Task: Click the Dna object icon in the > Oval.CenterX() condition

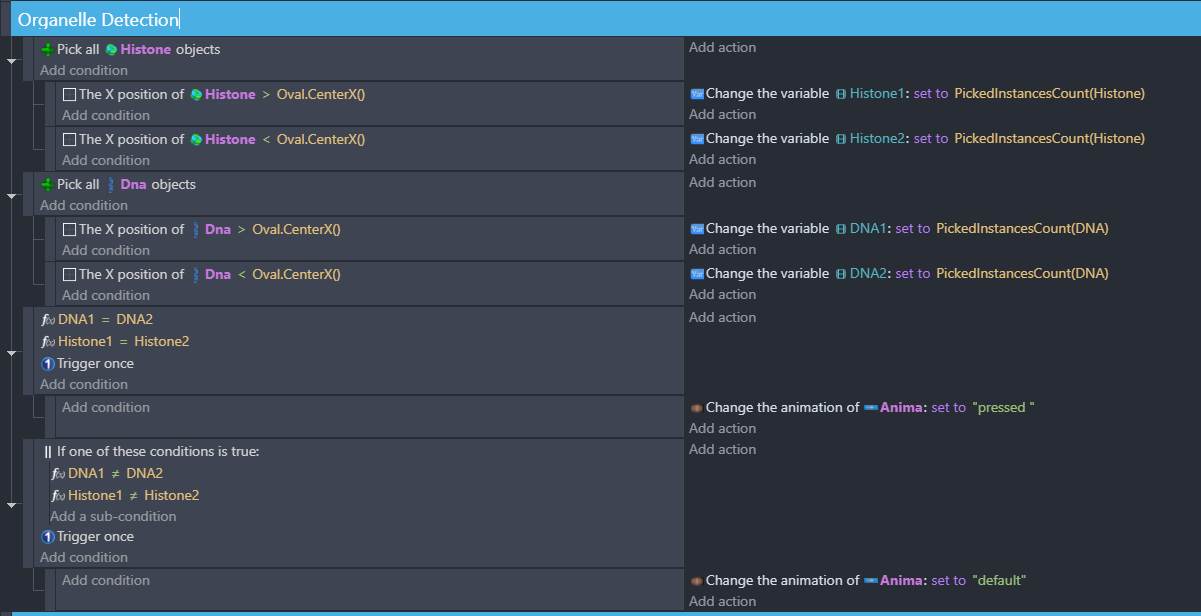Action: click(195, 229)
